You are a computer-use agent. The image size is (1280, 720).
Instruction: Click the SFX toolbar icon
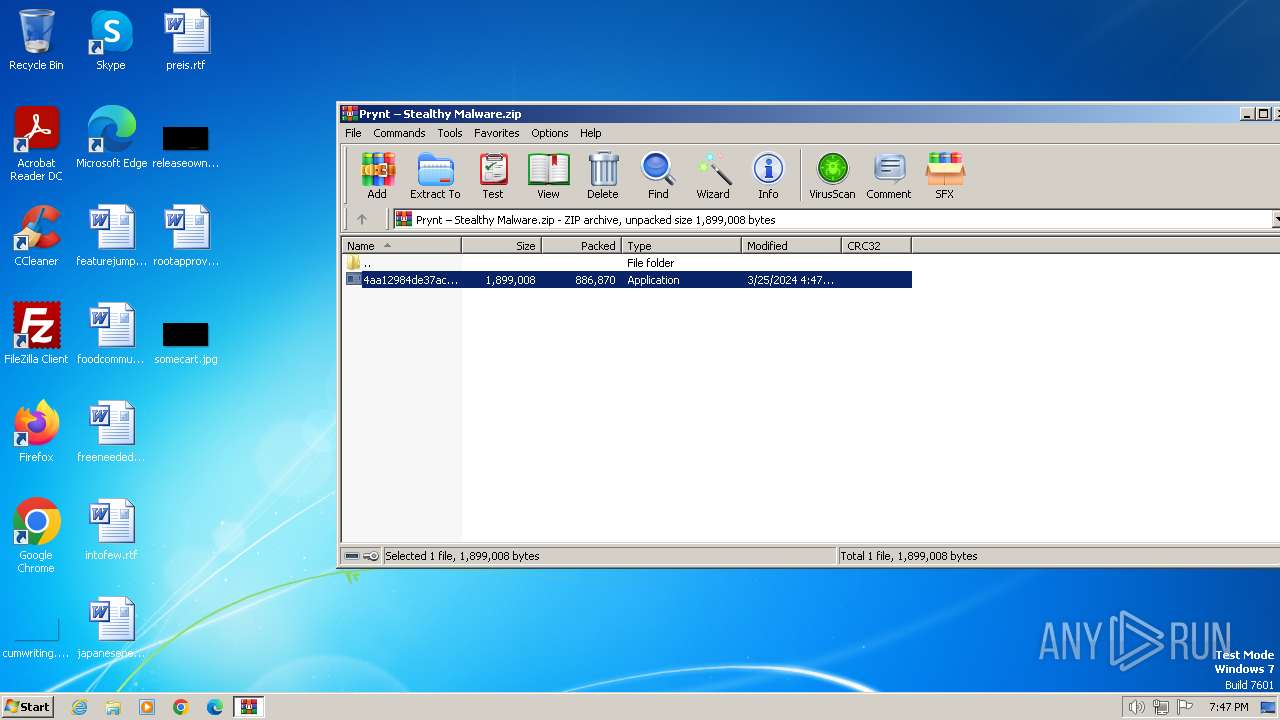(944, 176)
